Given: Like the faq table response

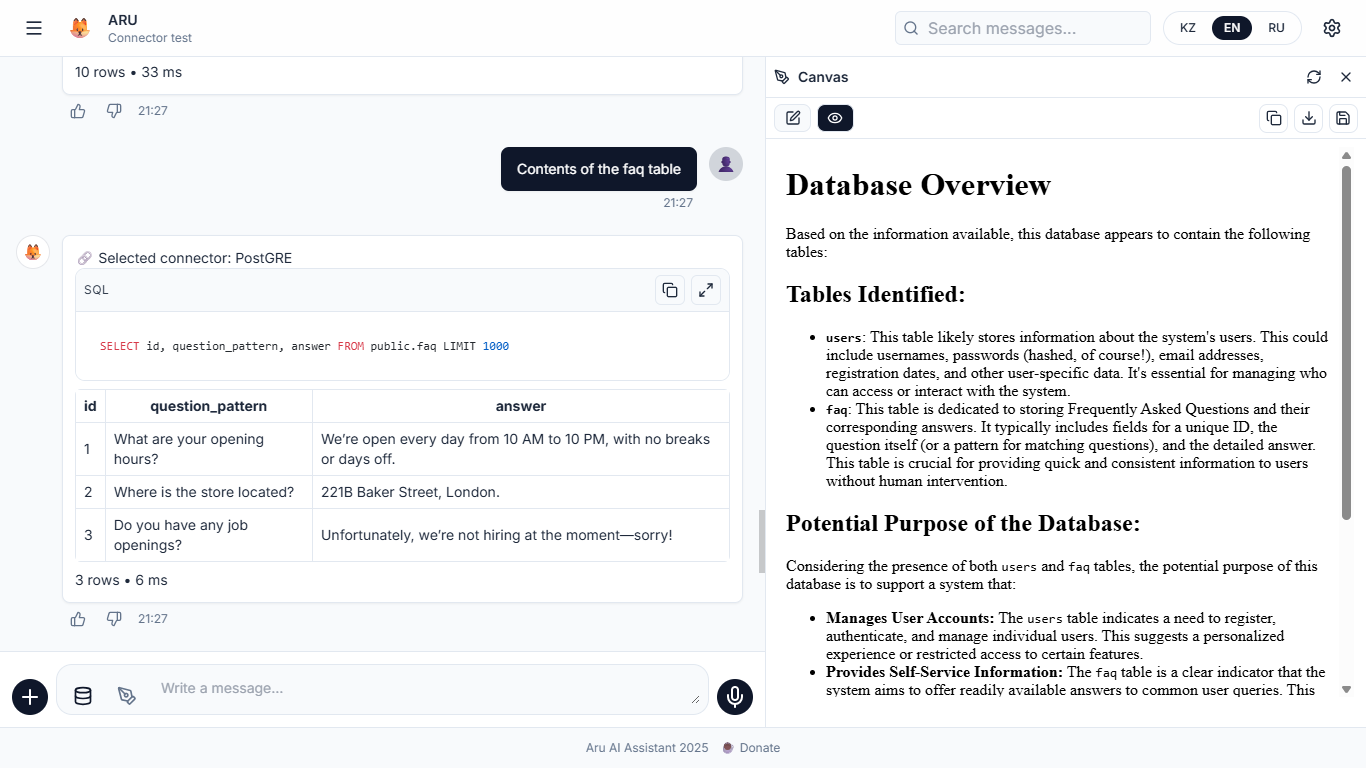Looking at the screenshot, I should [78, 619].
